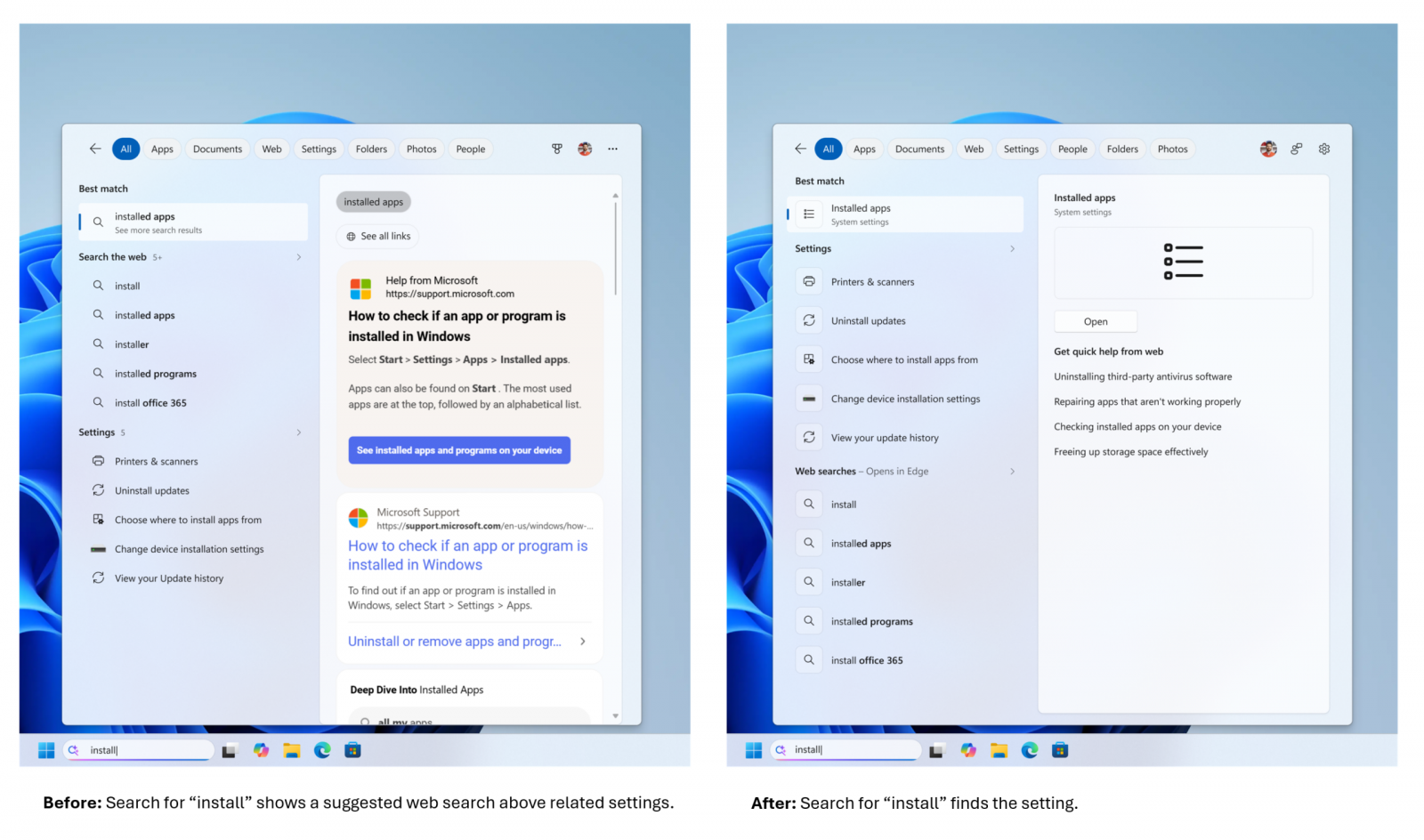Select the Apps tab in the Before panel

coord(162,149)
